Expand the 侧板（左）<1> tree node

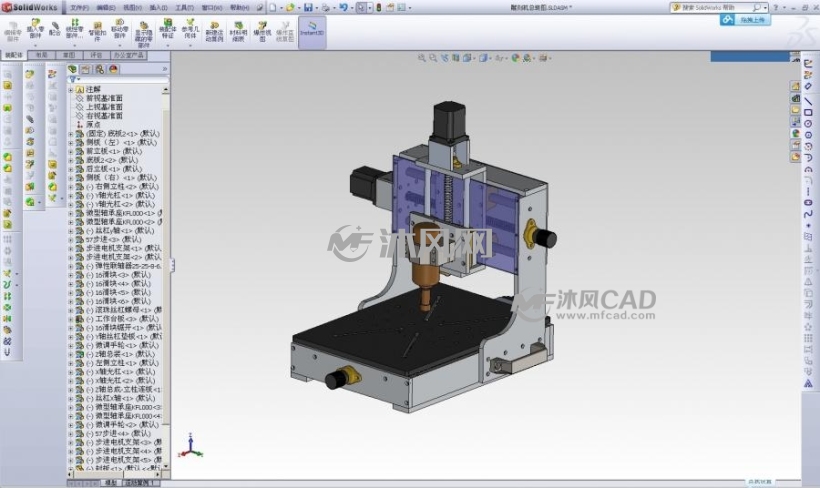71,143
